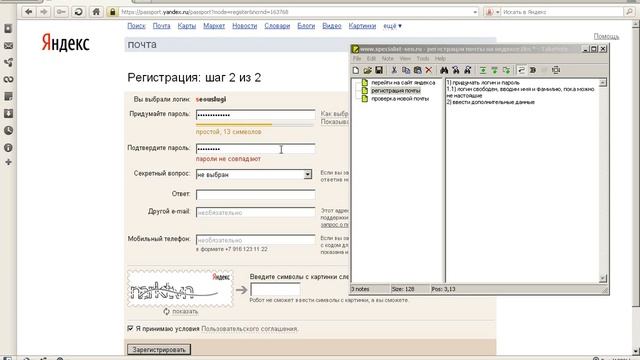Open the Help menu in TreePad
Screen dimensions: 640x360
tap(440, 59)
